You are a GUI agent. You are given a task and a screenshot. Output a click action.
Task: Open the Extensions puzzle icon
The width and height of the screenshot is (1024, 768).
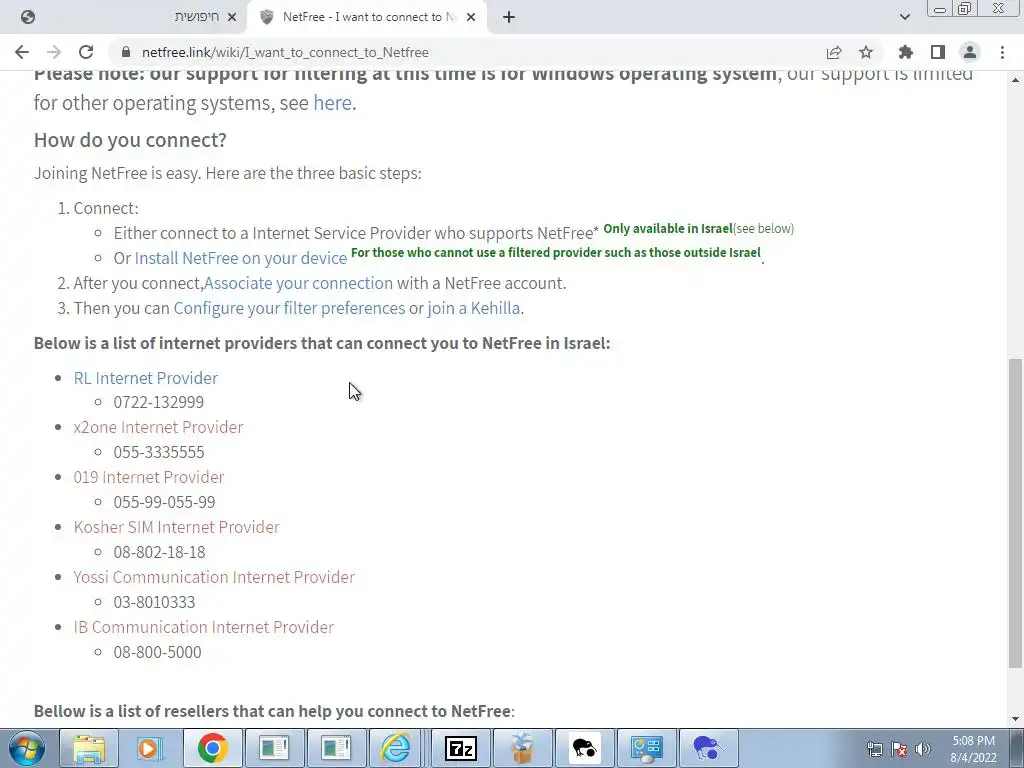pos(906,52)
